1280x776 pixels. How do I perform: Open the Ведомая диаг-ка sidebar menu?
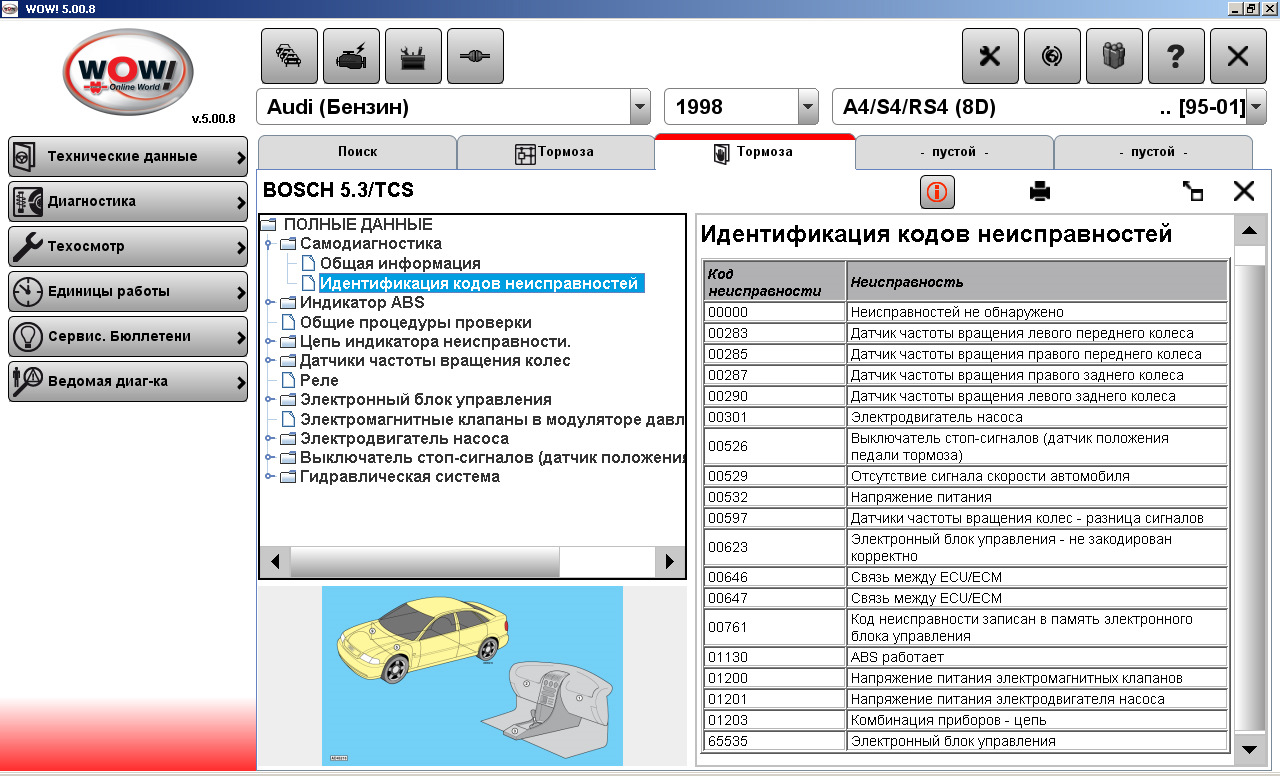tap(128, 382)
